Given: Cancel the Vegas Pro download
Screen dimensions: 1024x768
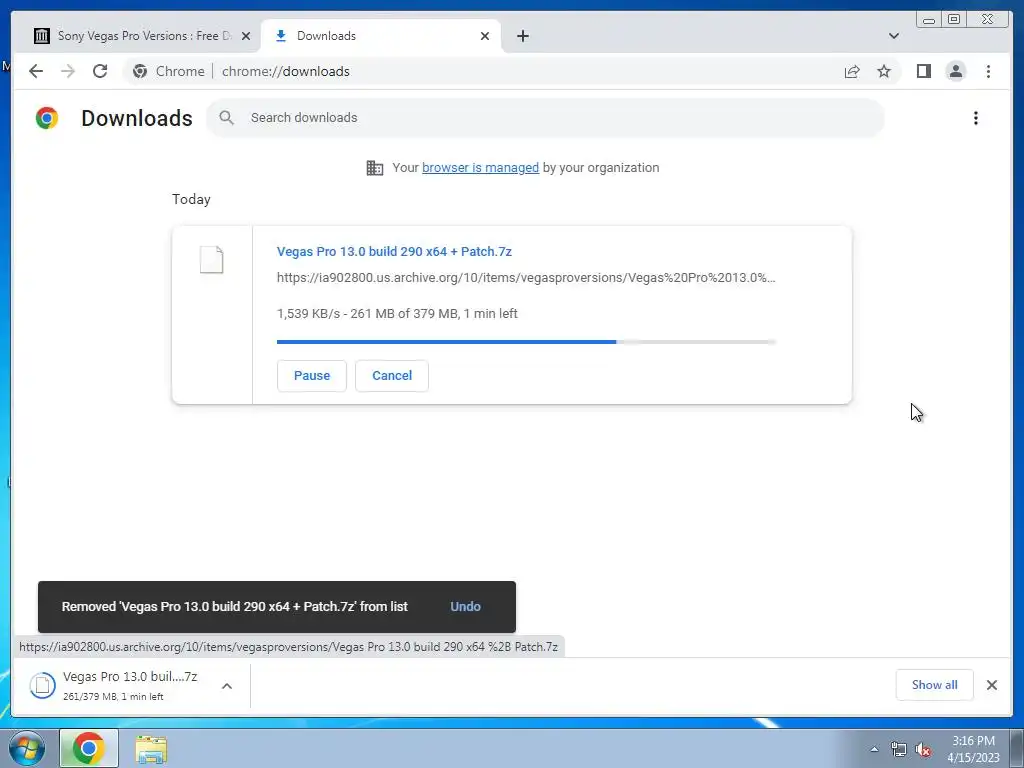Looking at the screenshot, I should click(392, 376).
